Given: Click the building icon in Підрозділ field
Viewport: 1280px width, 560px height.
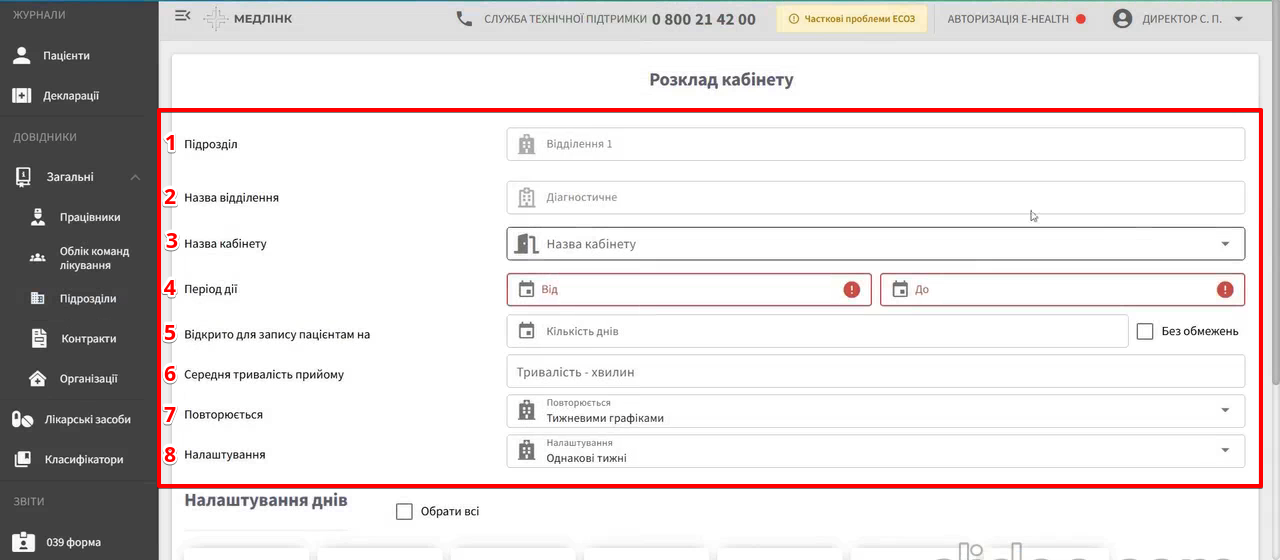Looking at the screenshot, I should point(527,144).
